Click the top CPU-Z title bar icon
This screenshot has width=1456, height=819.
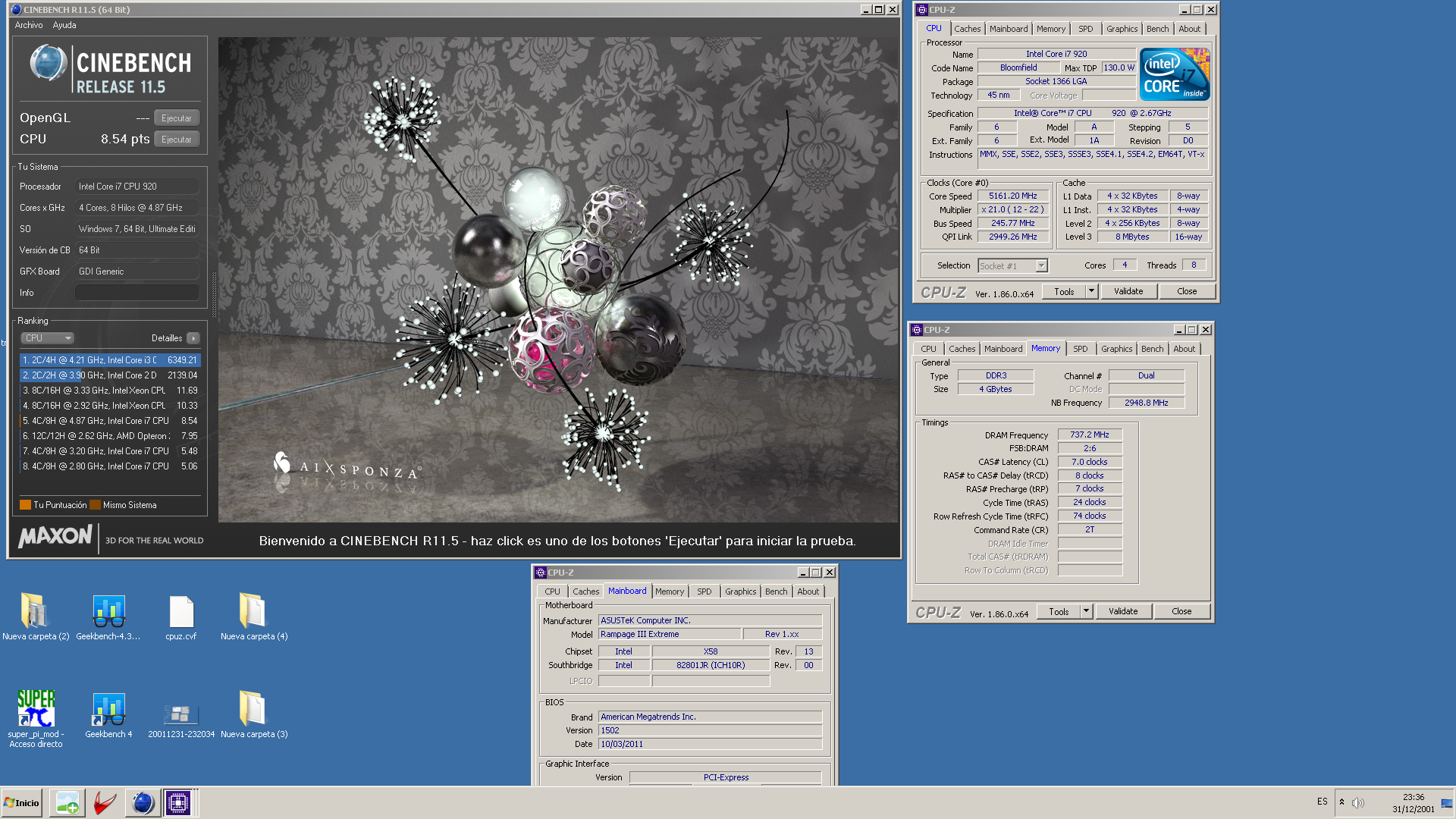click(922, 10)
